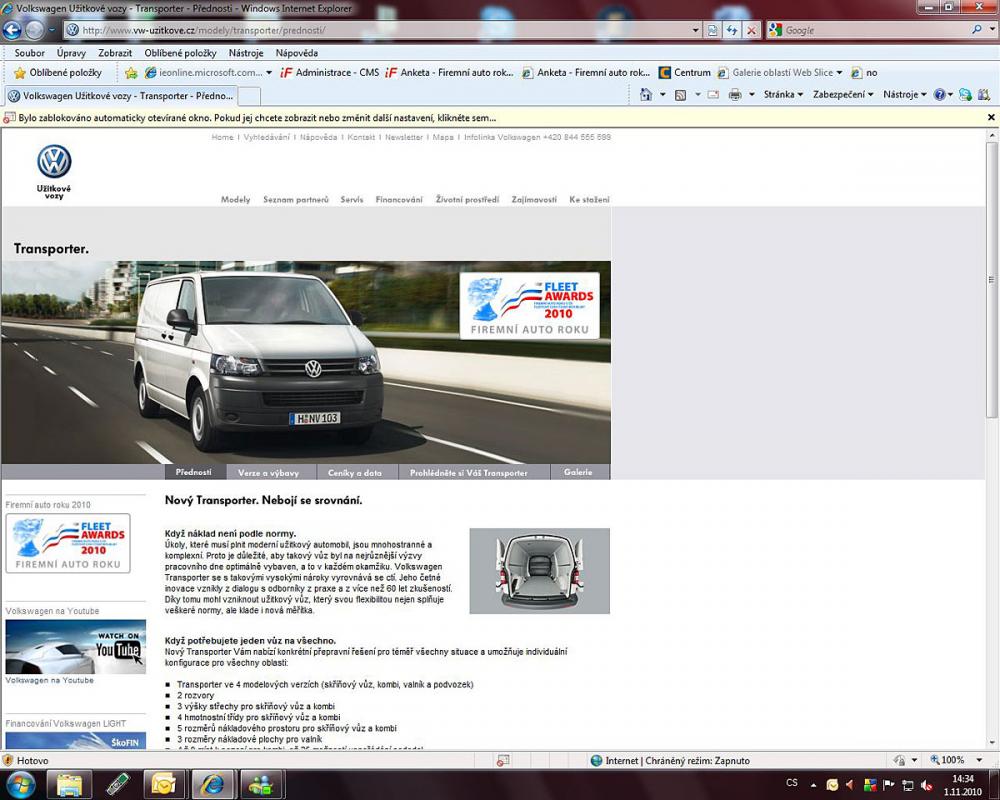Click the Ke stažení link
1000x800 pixels.
589,200
